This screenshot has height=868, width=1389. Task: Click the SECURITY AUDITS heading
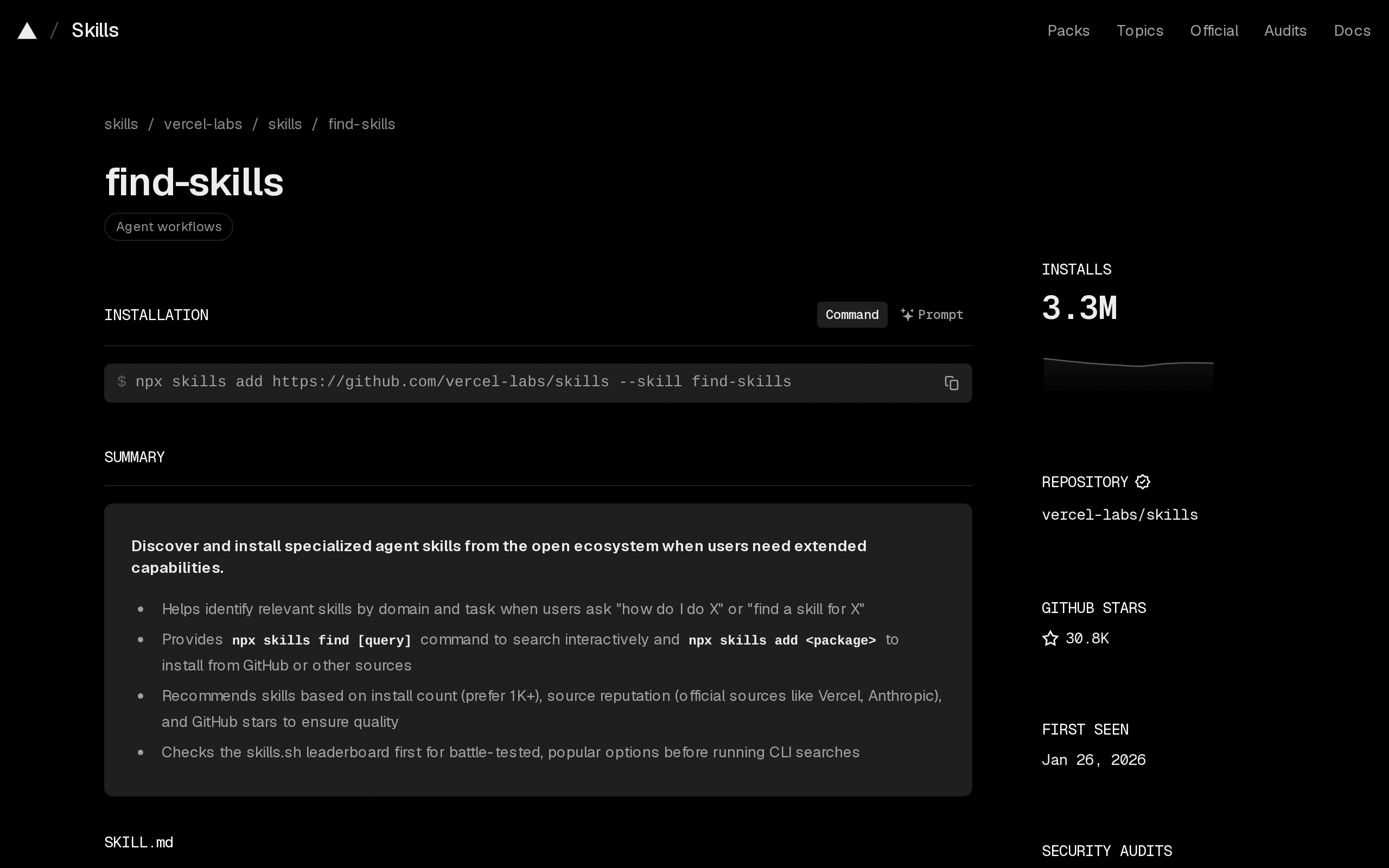coord(1107,851)
